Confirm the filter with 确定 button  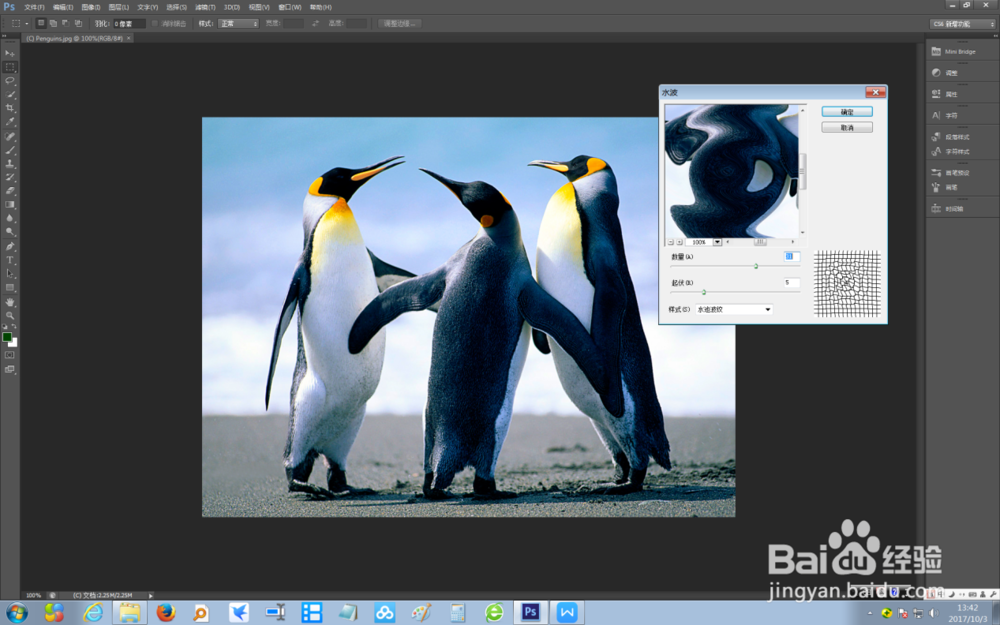(x=846, y=111)
